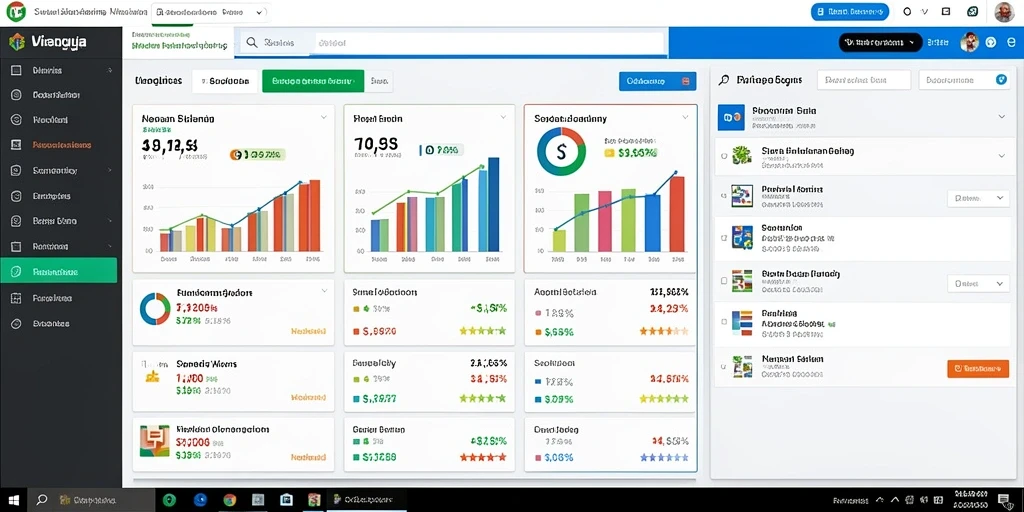The image size is (1024, 512).
Task: Click the user avatar at the top-right corner
Action: coord(1004,11)
